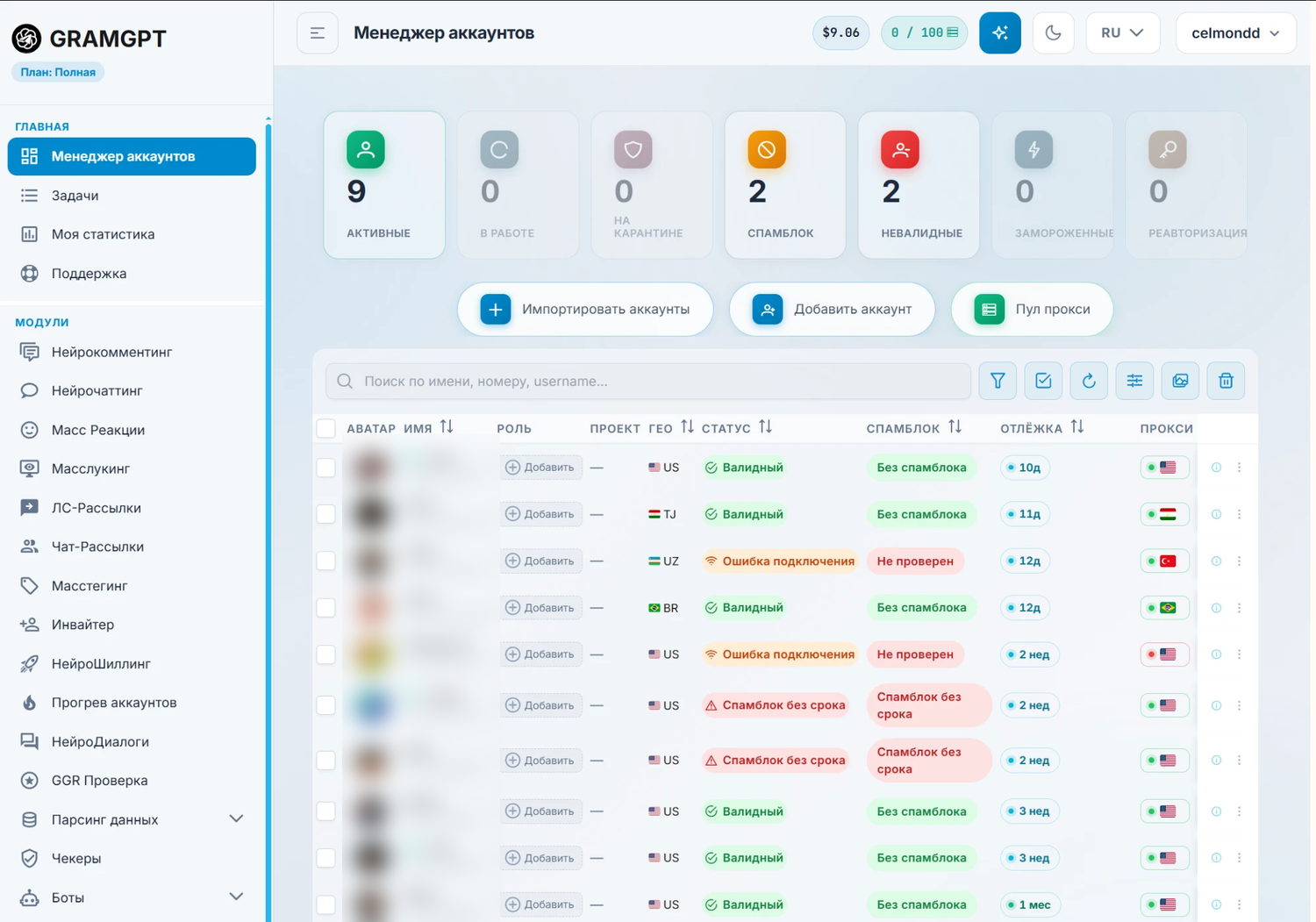This screenshot has width=1316, height=922.
Task: Open info icon for the TJ account row
Action: (1216, 514)
